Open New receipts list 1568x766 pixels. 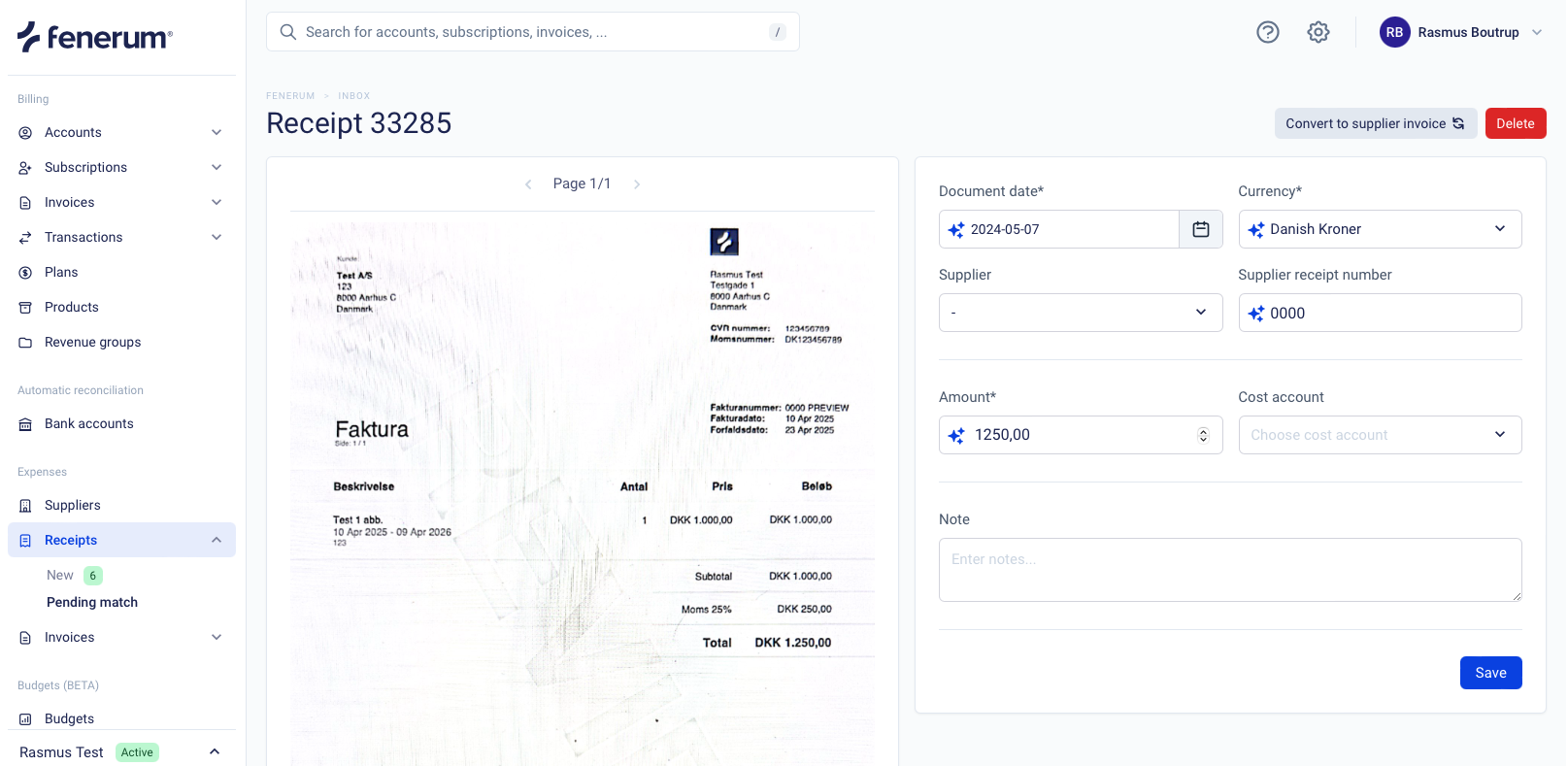pos(60,575)
